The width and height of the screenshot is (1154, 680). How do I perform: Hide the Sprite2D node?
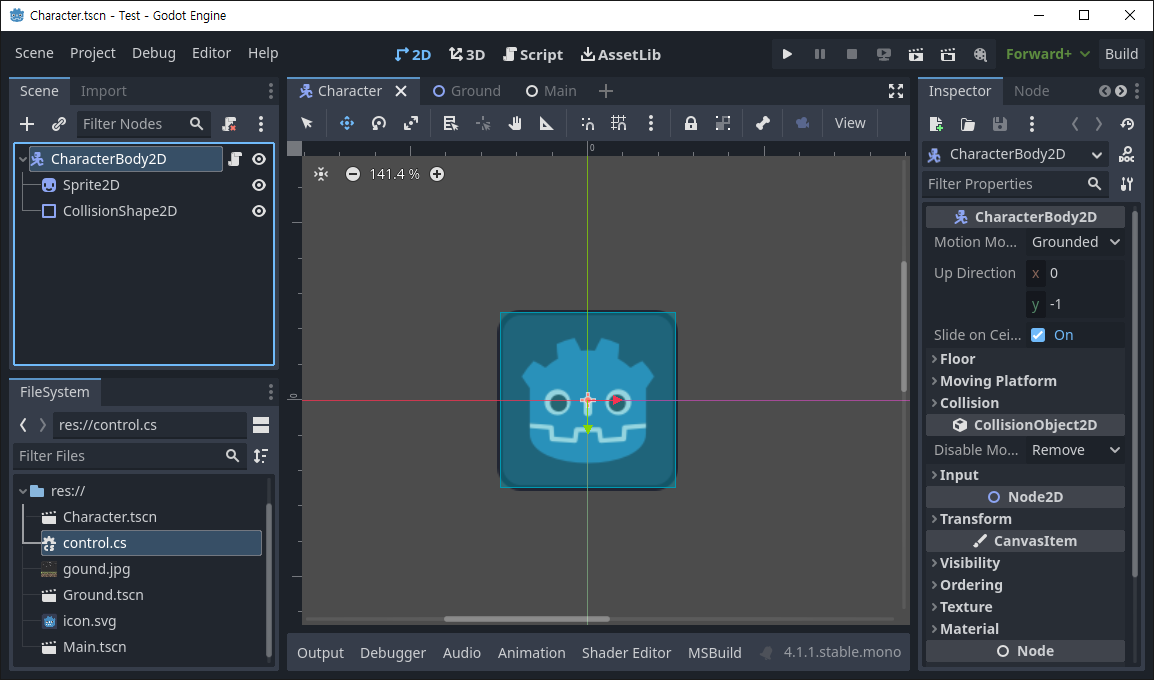click(x=259, y=185)
